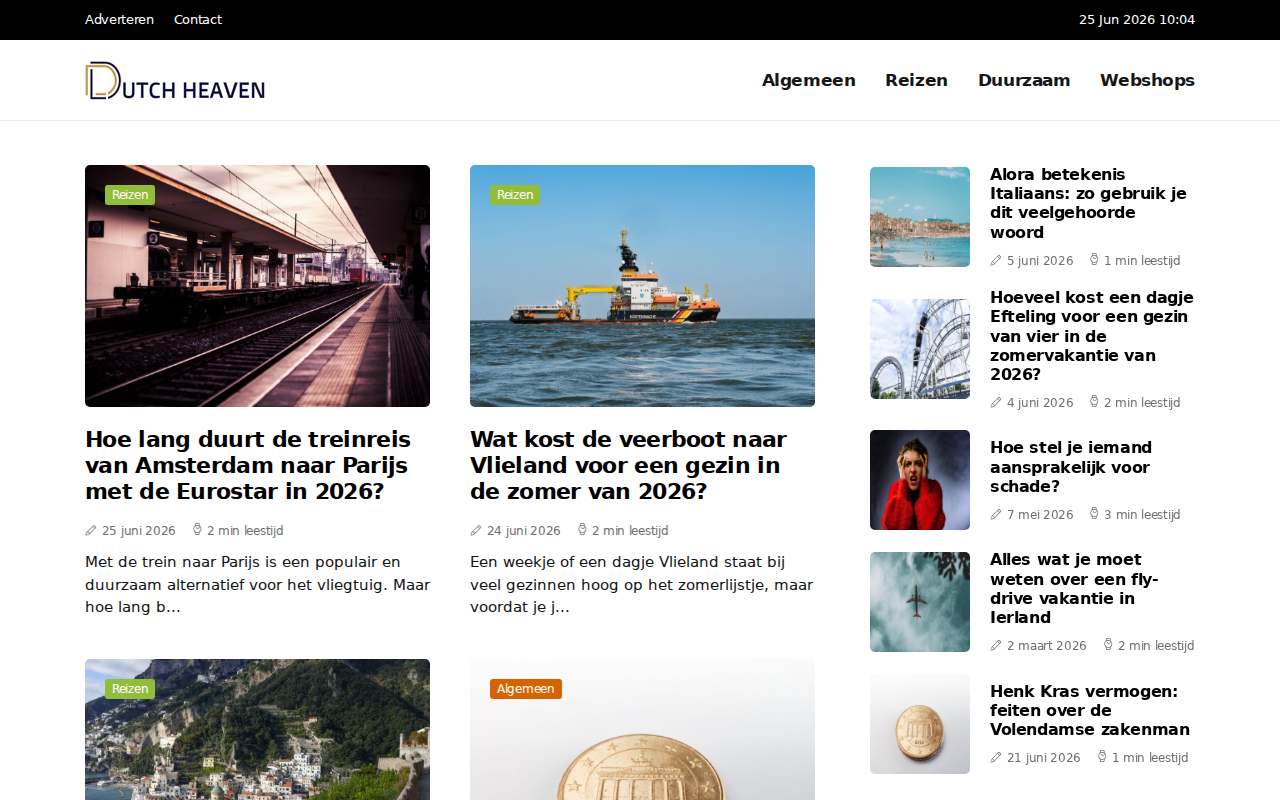
Task: Click clock icon in Alora article meta
Action: 1094,260
